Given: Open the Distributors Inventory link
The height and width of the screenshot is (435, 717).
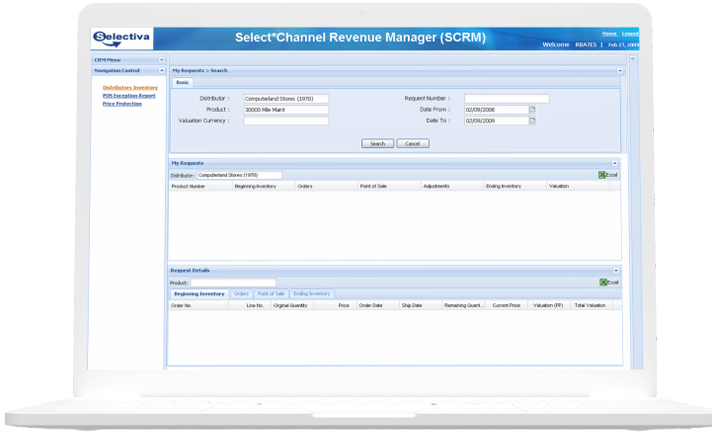Looking at the screenshot, I should click(130, 88).
